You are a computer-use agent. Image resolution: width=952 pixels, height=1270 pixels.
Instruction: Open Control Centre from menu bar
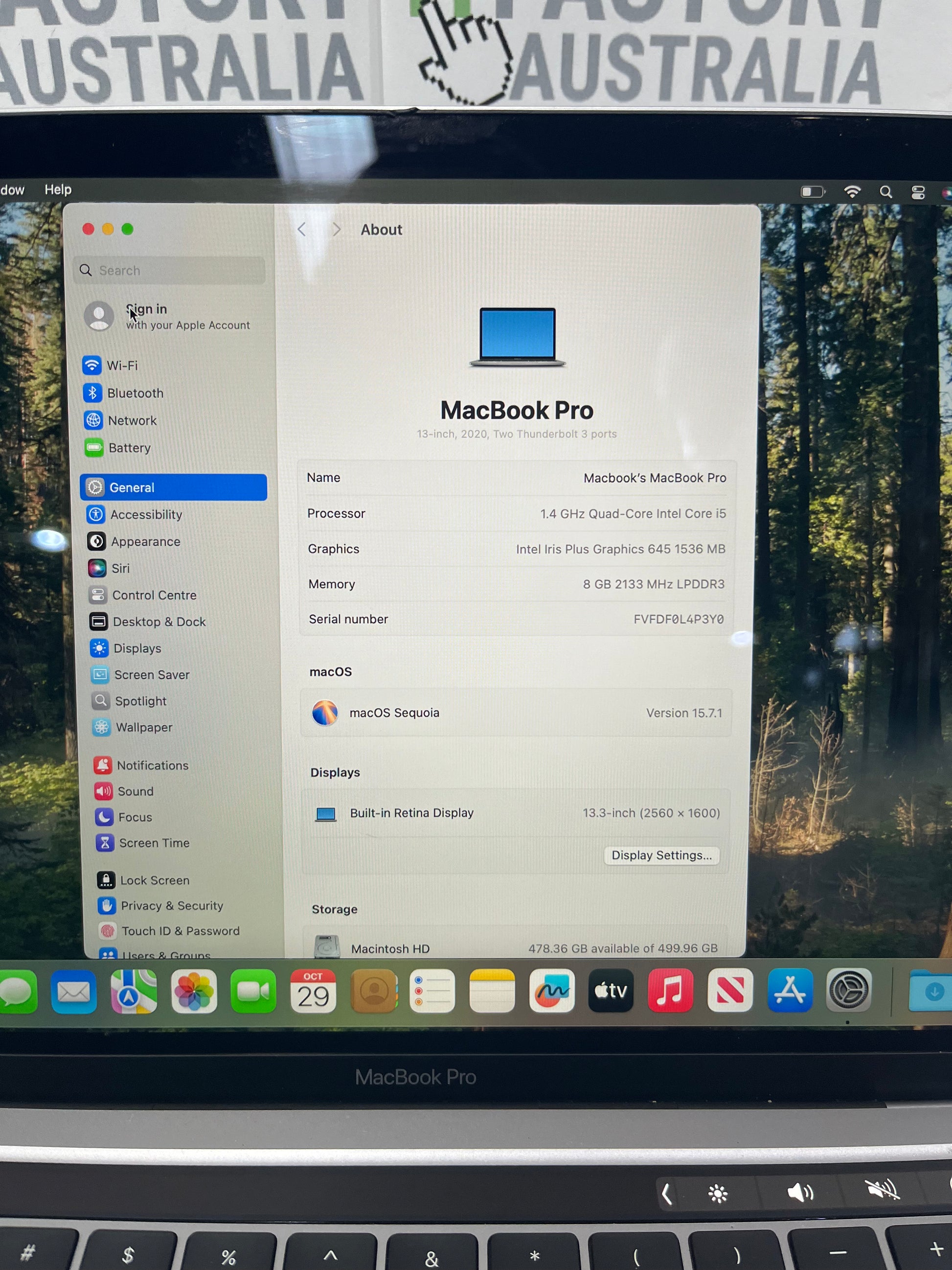click(x=918, y=192)
